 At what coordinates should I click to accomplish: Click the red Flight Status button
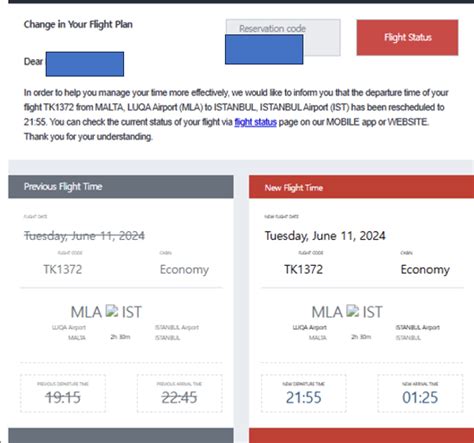[407, 37]
